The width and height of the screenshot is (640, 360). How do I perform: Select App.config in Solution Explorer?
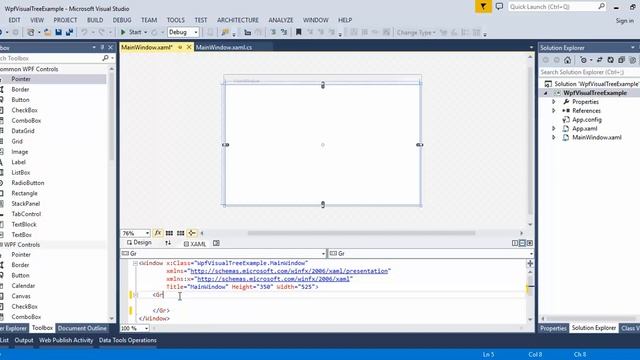coord(587,120)
